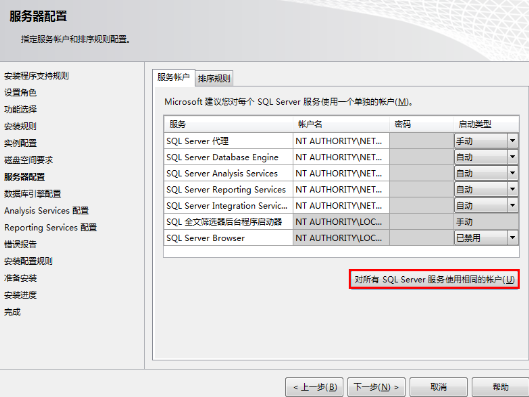Viewport: 529px width, 397px height.
Task: Click 数据库引擎配置 step in sidebar
Action: click(32, 194)
